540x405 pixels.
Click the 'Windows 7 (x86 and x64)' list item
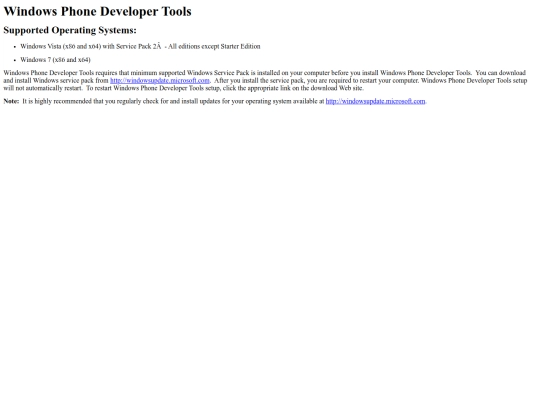pyautogui.click(x=55, y=60)
